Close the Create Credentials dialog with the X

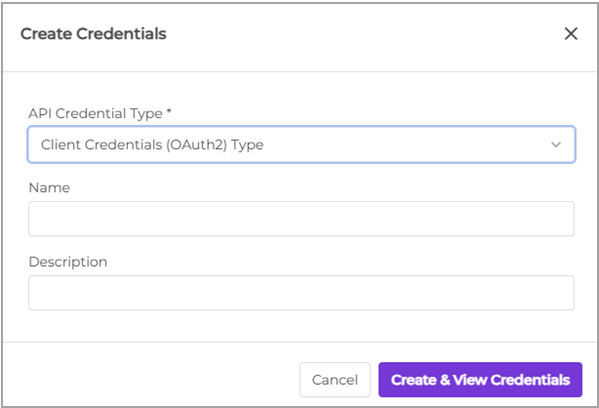571,34
